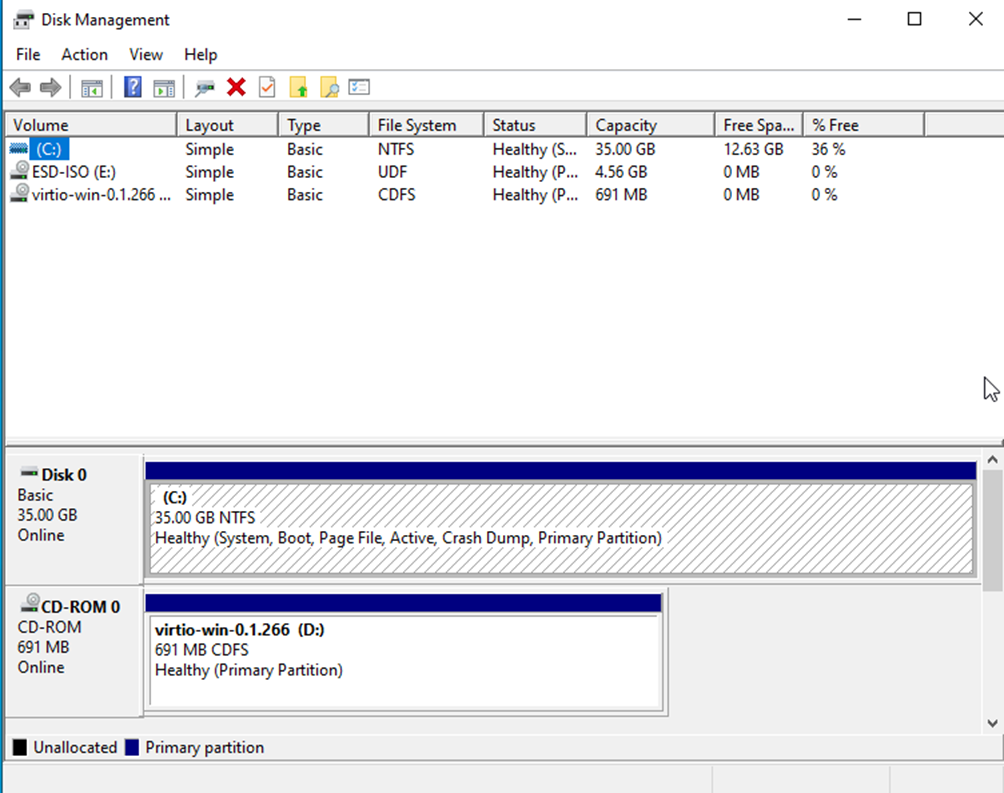This screenshot has height=793, width=1004.
Task: Click the Back arrow toolbar icon
Action: [x=20, y=88]
